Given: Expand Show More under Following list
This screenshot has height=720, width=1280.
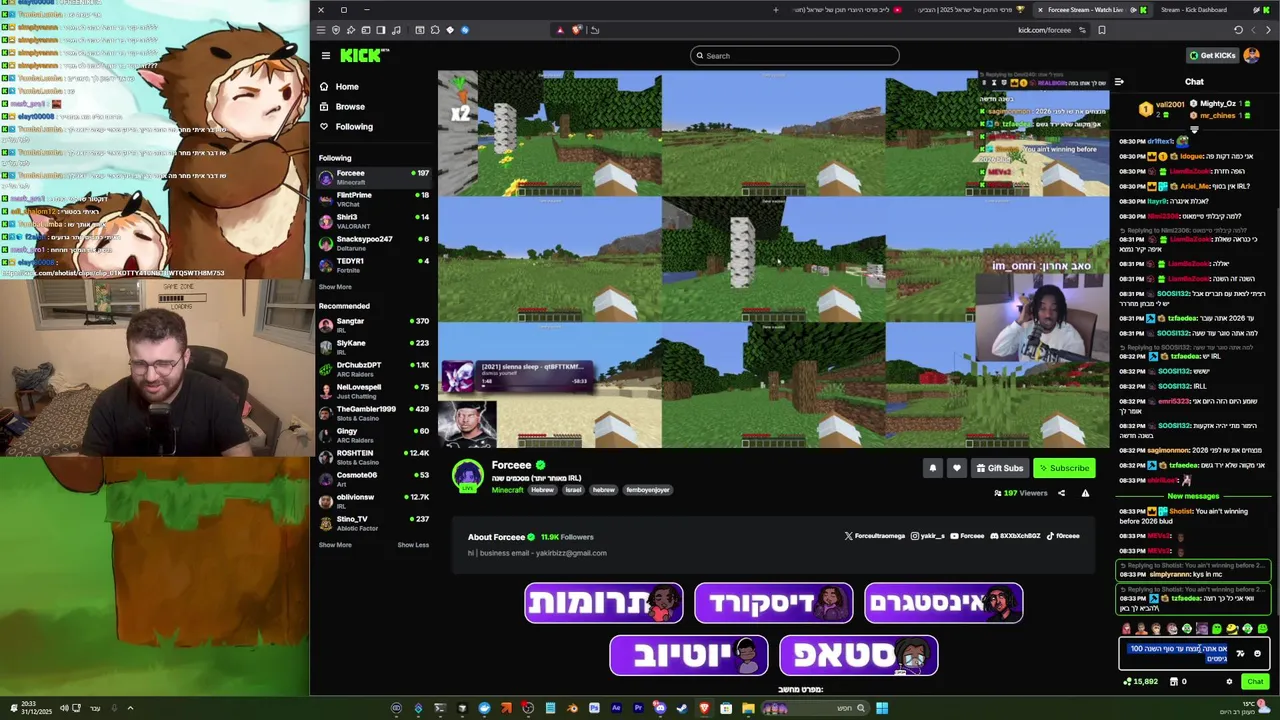Looking at the screenshot, I should pyautogui.click(x=335, y=287).
